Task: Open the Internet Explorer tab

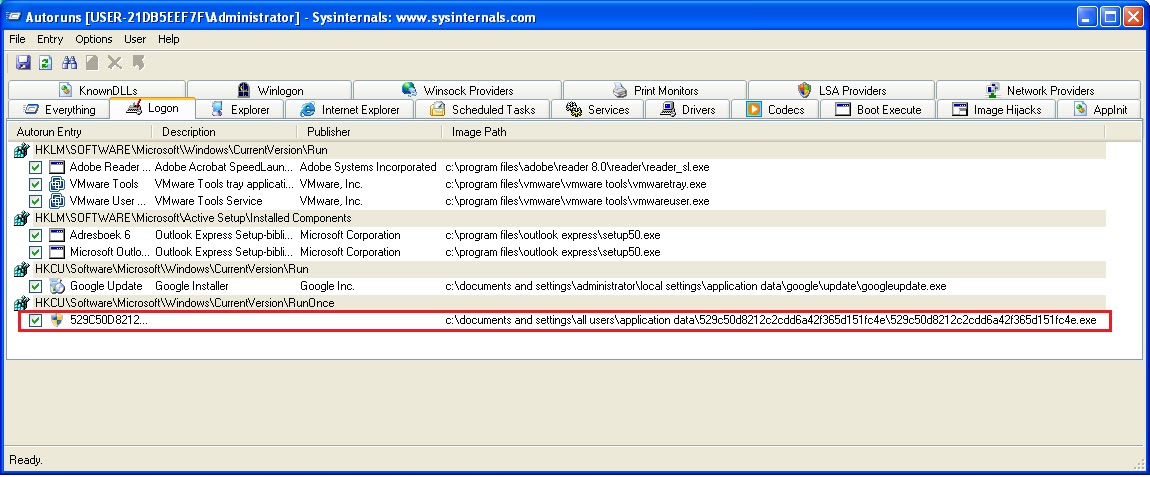Action: click(349, 109)
